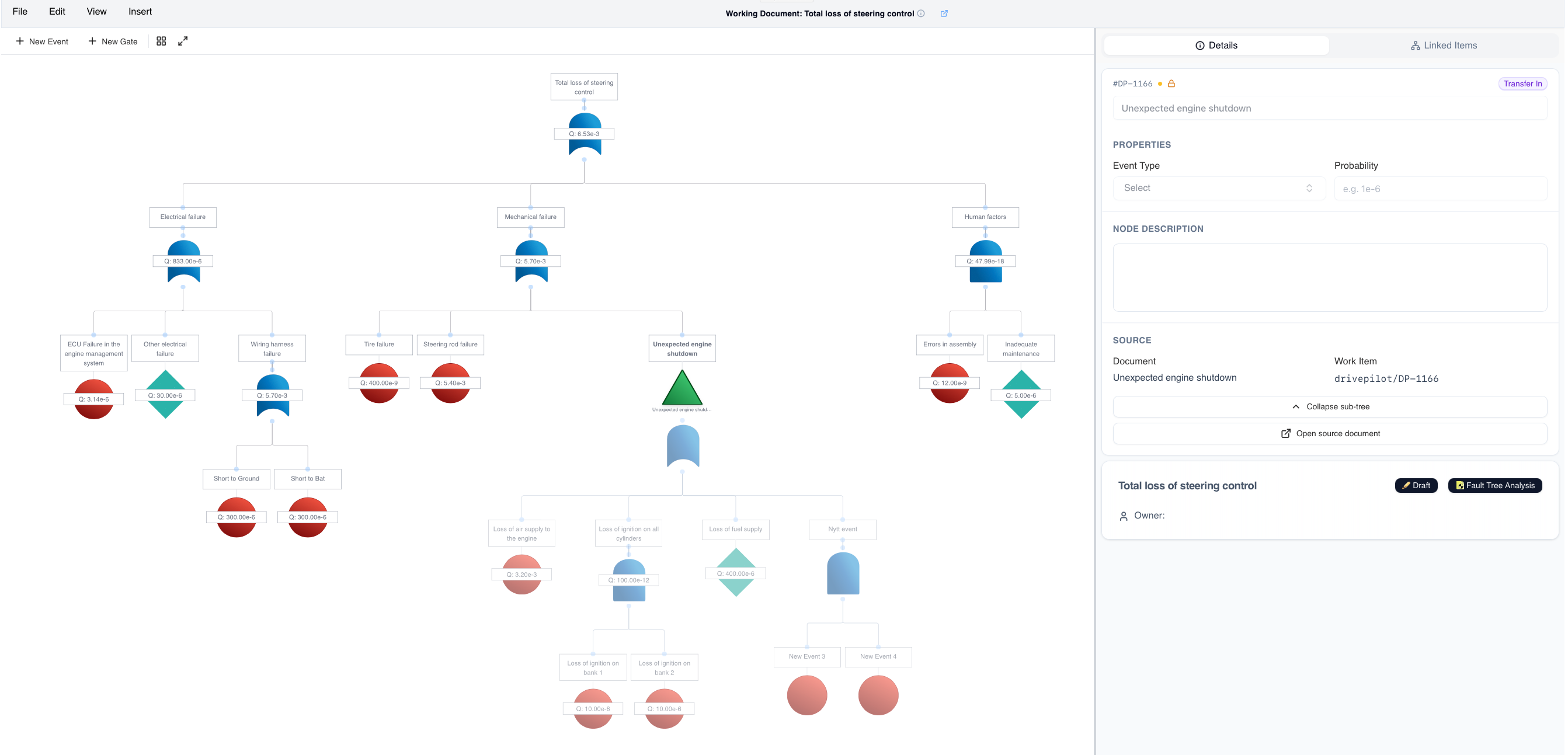Click the New Gate button
The height and width of the screenshot is (755, 1568).
pos(113,41)
